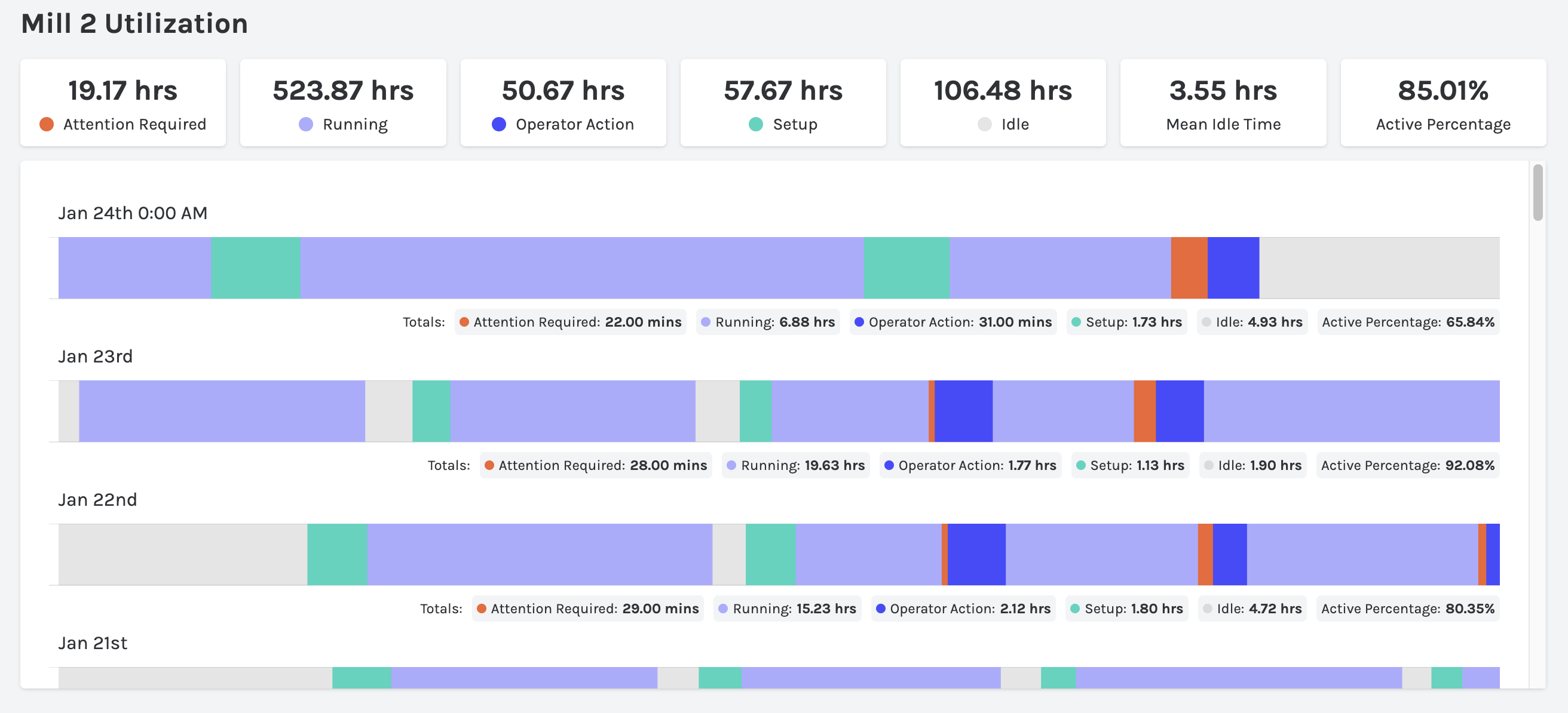Click the Running legend dot in summary card
1568x713 pixels.
pyautogui.click(x=305, y=124)
